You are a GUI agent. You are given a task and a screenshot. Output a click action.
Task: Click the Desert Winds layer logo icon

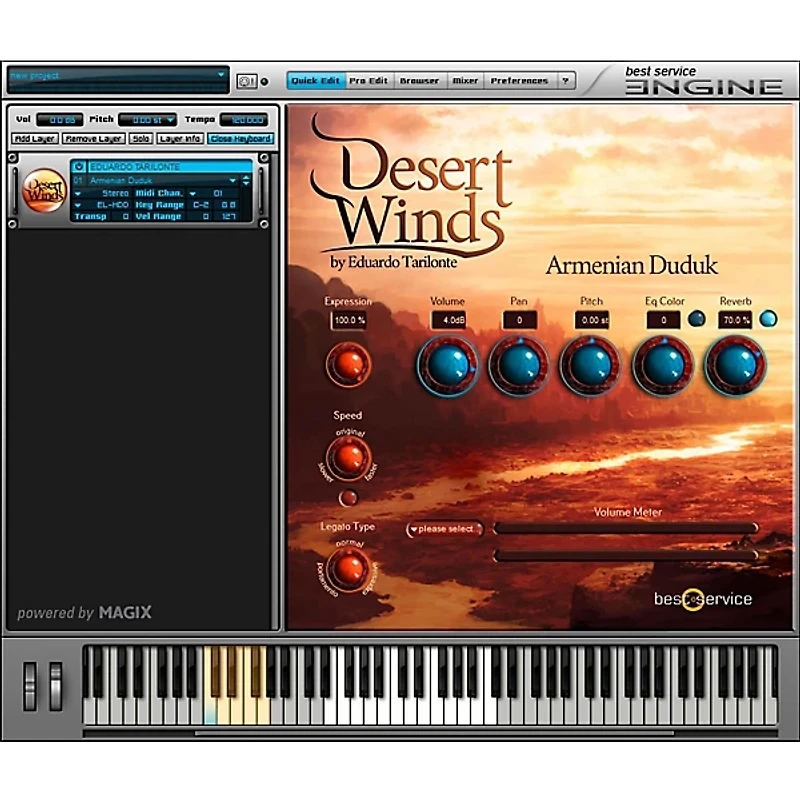45,190
